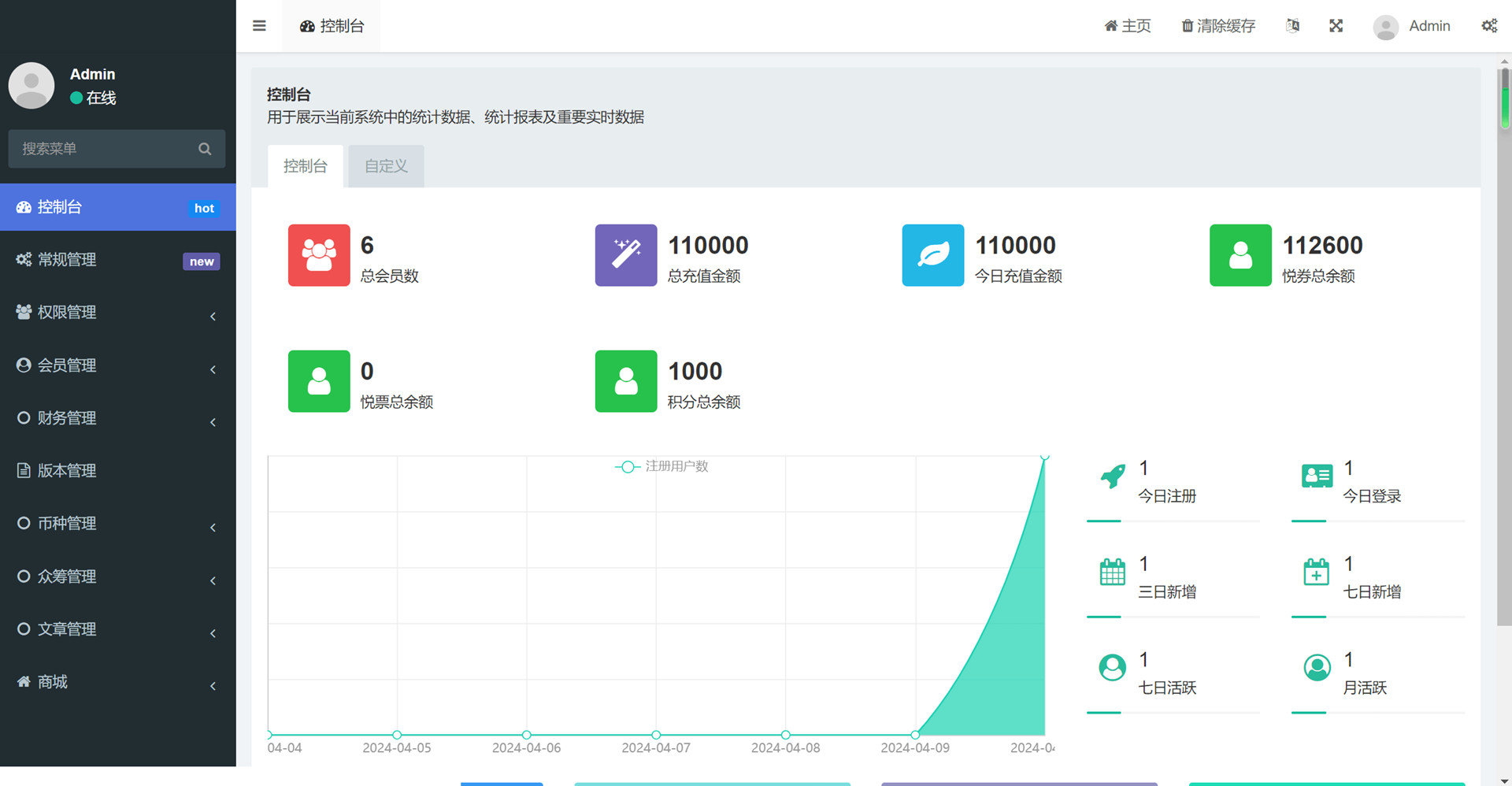Click the green 悦券总余额 user icon
The image size is (1512, 786).
click(1240, 255)
